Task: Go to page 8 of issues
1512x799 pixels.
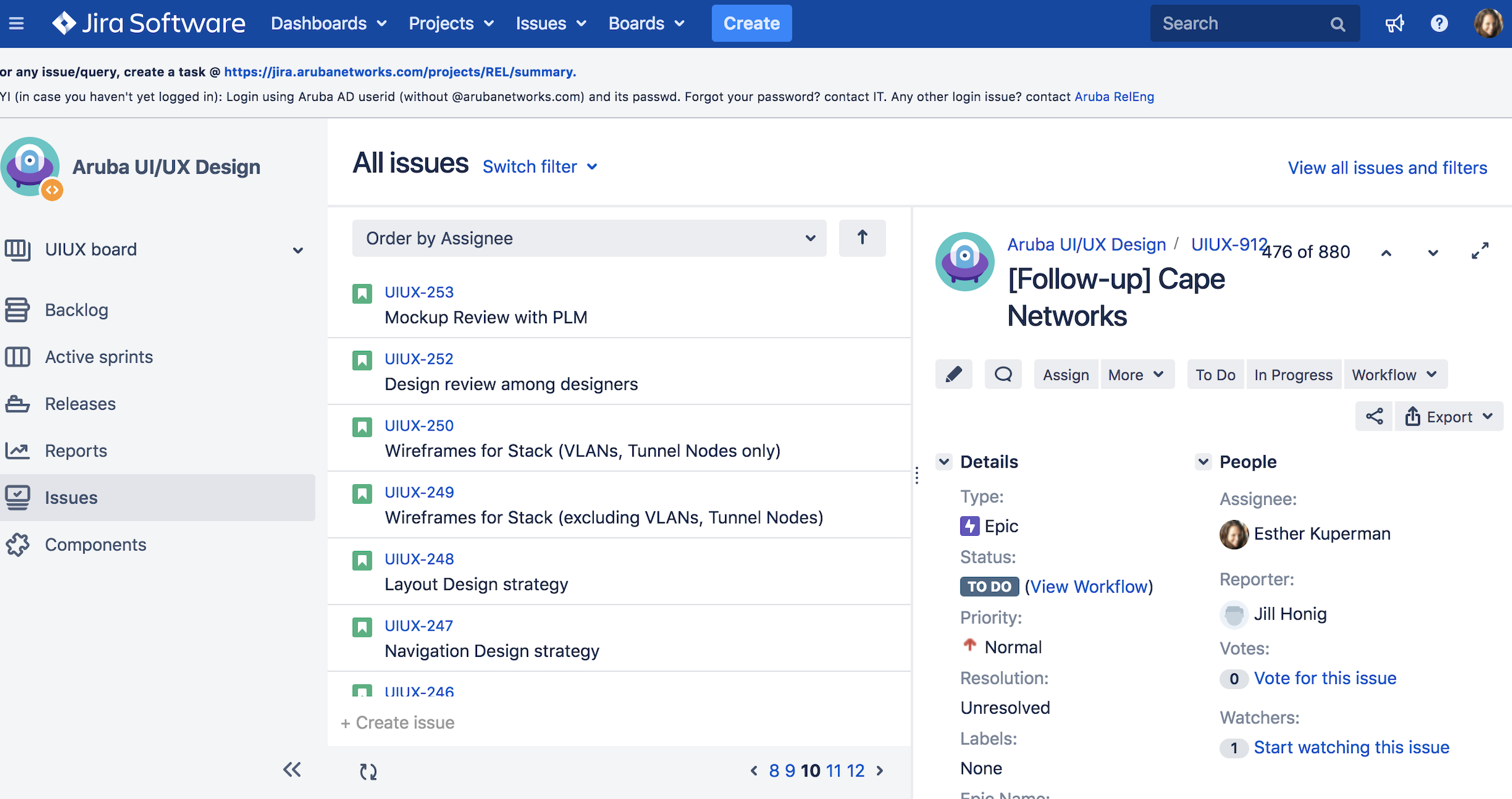Action: click(774, 771)
